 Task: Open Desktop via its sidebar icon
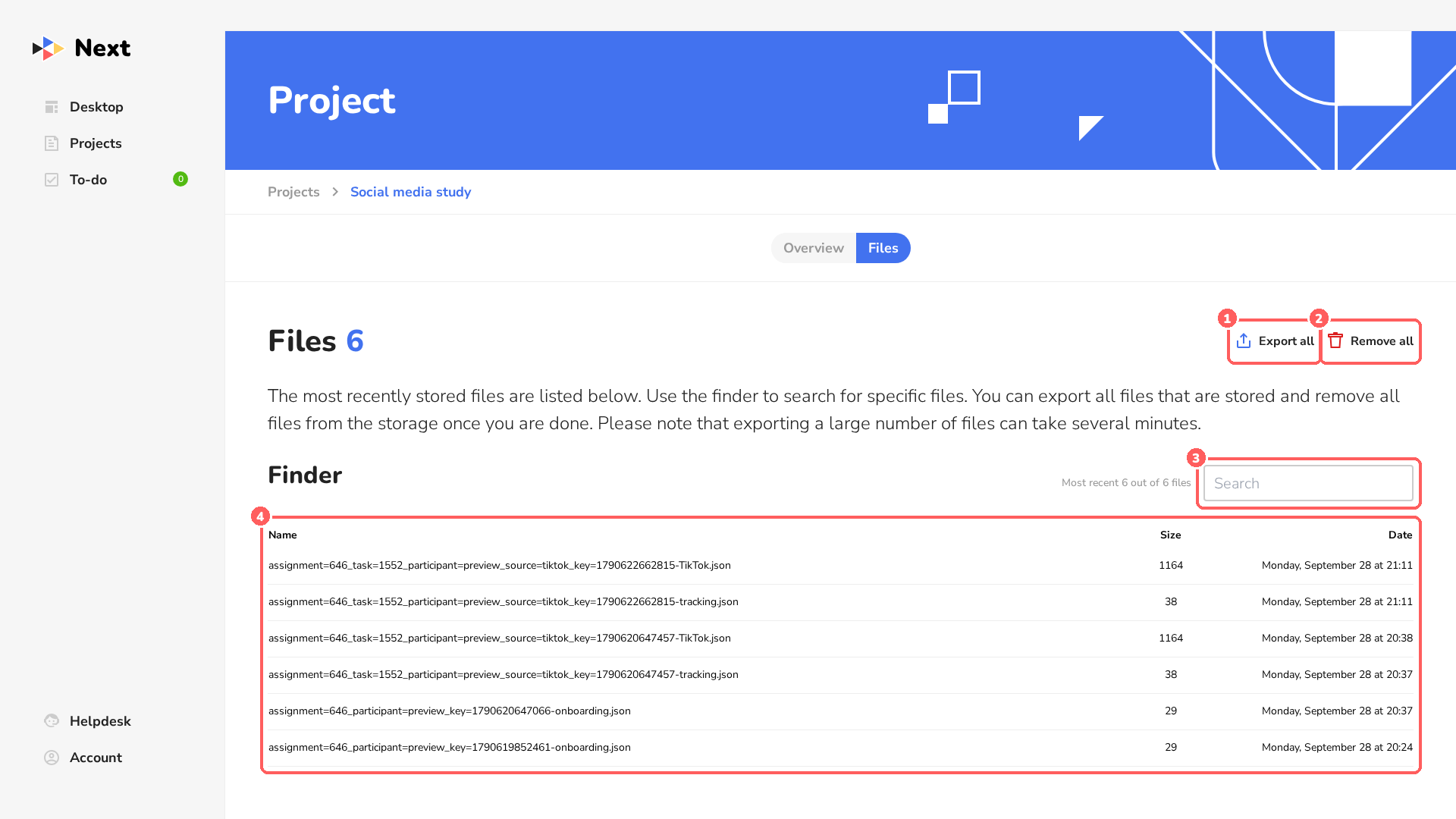pos(52,107)
